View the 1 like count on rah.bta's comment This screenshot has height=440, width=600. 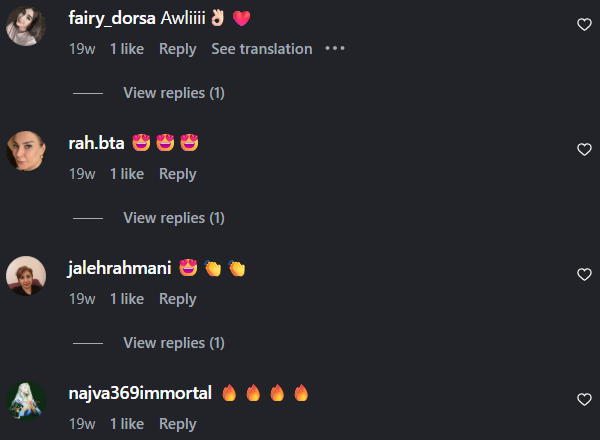[127, 174]
